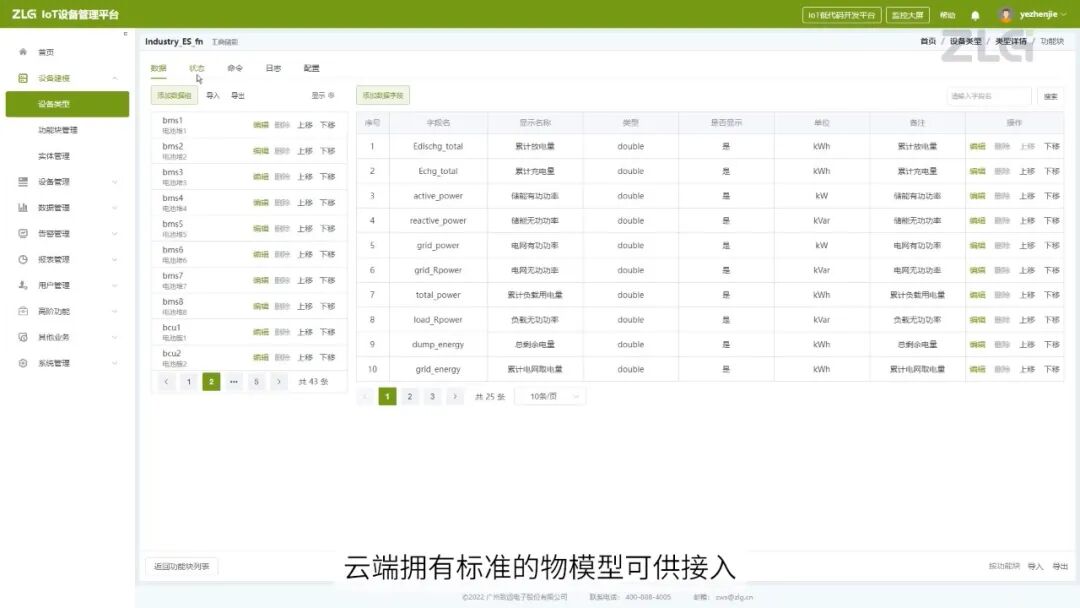Toggle the 显示 eye option above group list
The height and width of the screenshot is (608, 1080).
pos(322,96)
